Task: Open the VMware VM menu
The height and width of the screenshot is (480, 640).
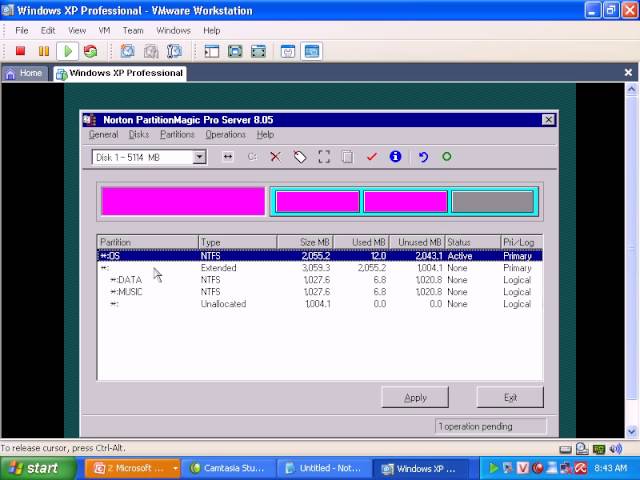Action: pyautogui.click(x=104, y=31)
